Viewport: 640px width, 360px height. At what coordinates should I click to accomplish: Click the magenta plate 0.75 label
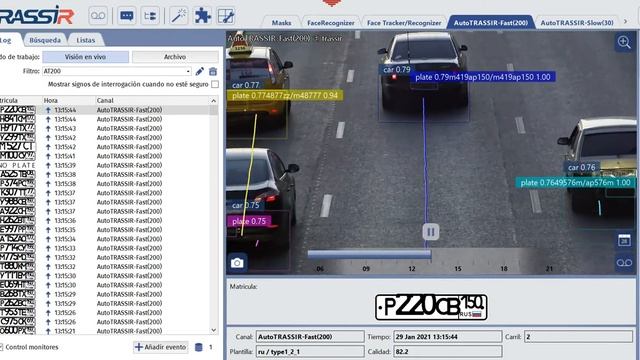point(249,221)
